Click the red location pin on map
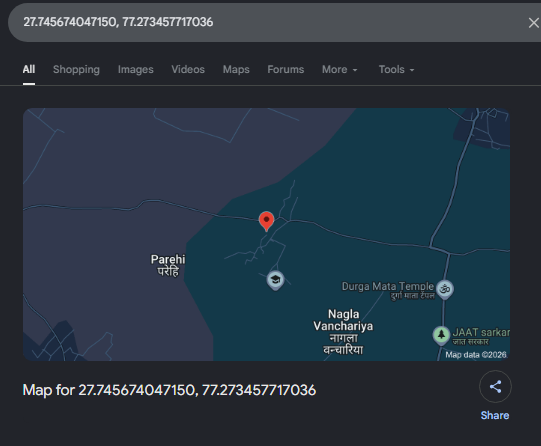The height and width of the screenshot is (446, 541). [x=266, y=221]
